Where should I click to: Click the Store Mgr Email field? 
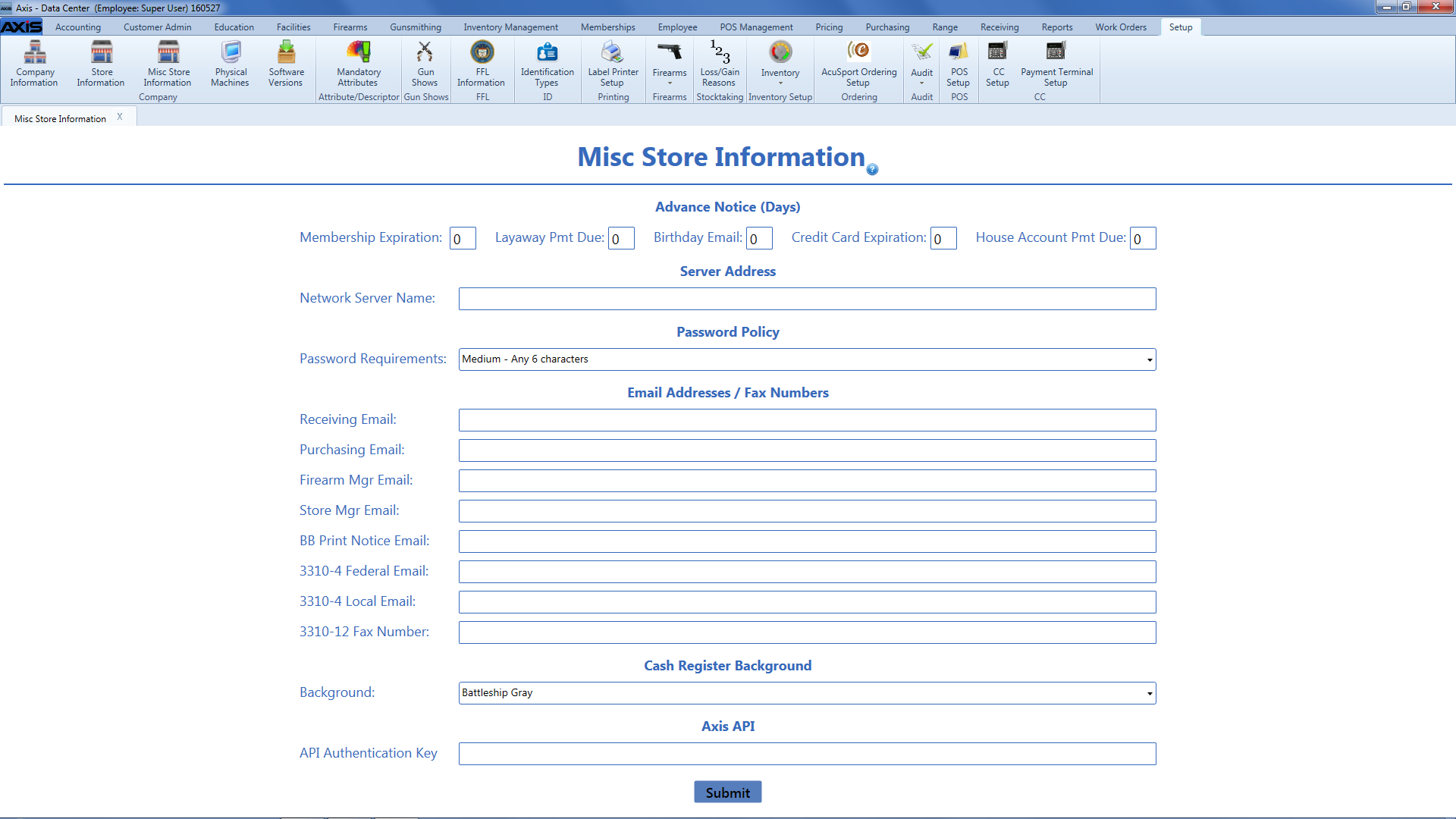808,511
